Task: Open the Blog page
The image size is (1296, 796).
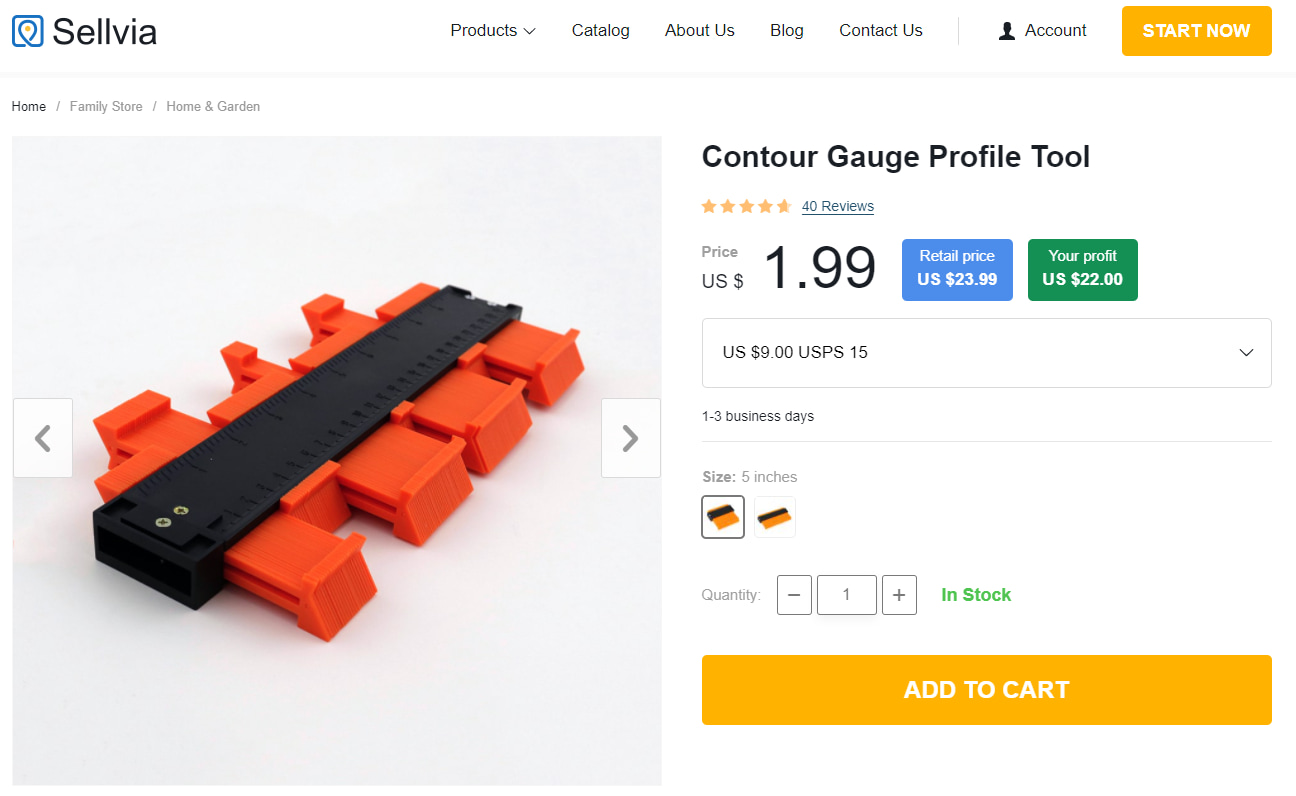Action: pyautogui.click(x=787, y=31)
